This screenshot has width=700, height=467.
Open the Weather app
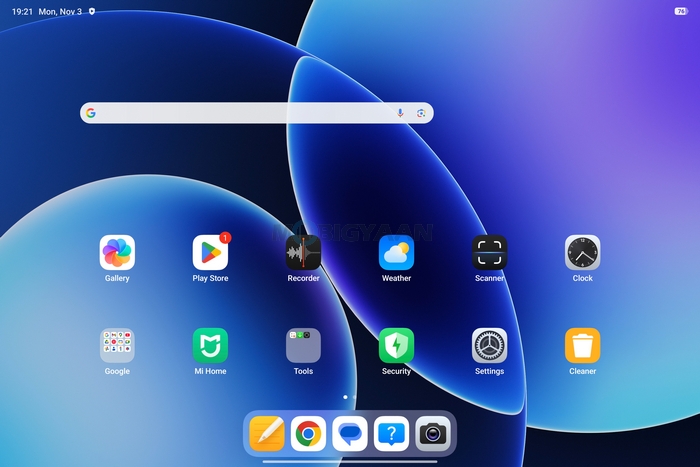[396, 253]
